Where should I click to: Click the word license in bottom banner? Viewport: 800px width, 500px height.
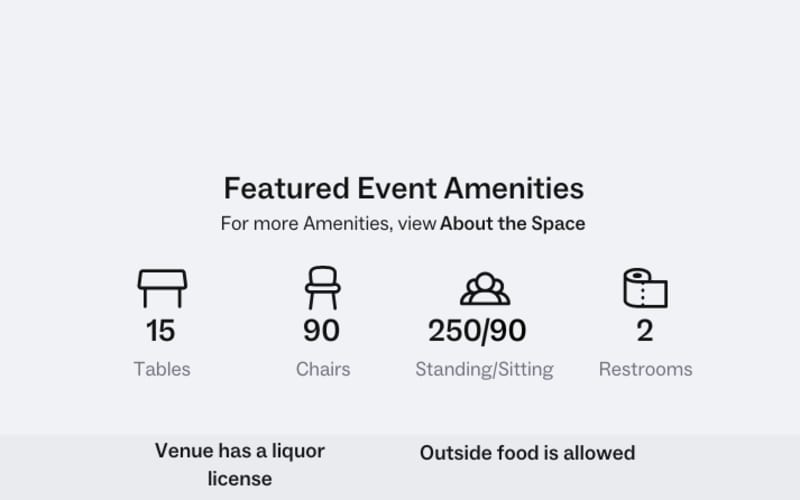pyautogui.click(x=240, y=479)
